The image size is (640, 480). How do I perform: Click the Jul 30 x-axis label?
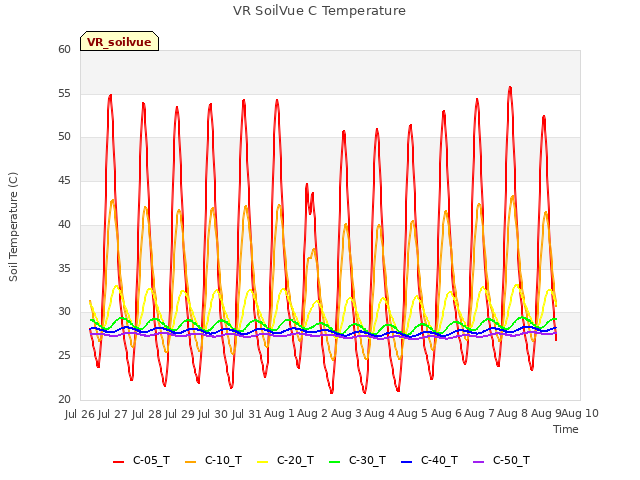[213, 414]
